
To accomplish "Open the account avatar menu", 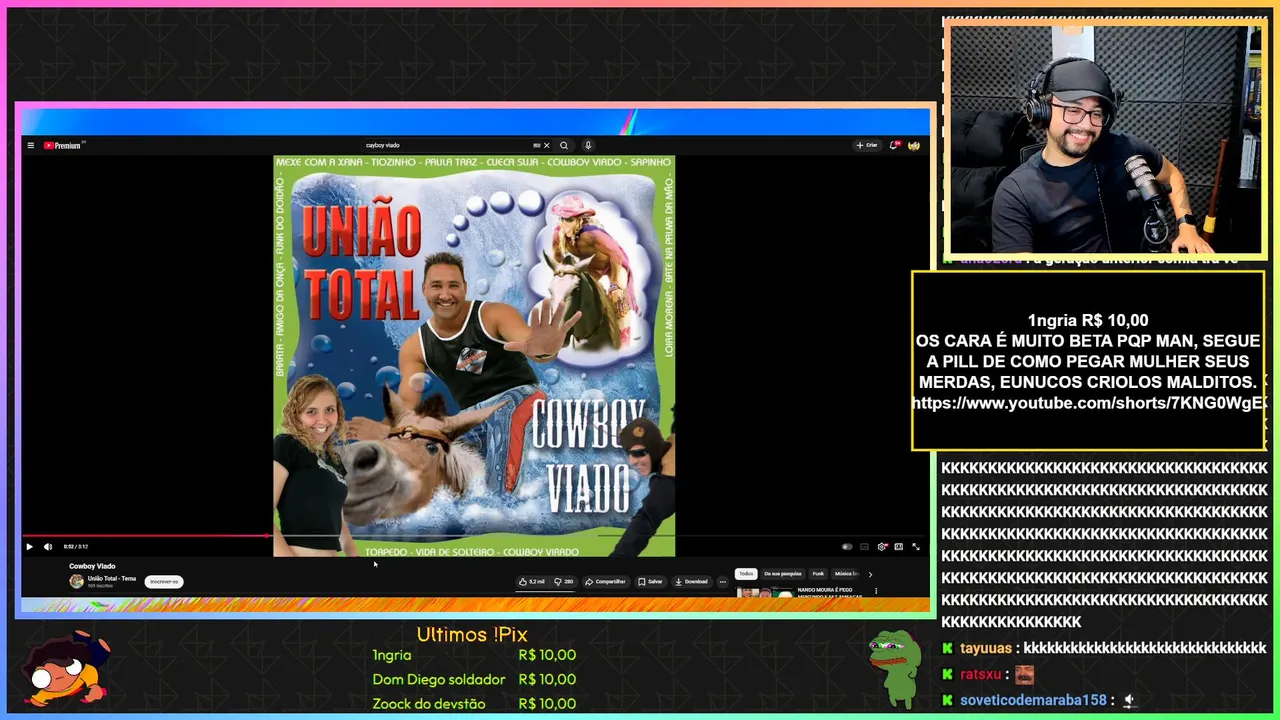I will [x=914, y=145].
